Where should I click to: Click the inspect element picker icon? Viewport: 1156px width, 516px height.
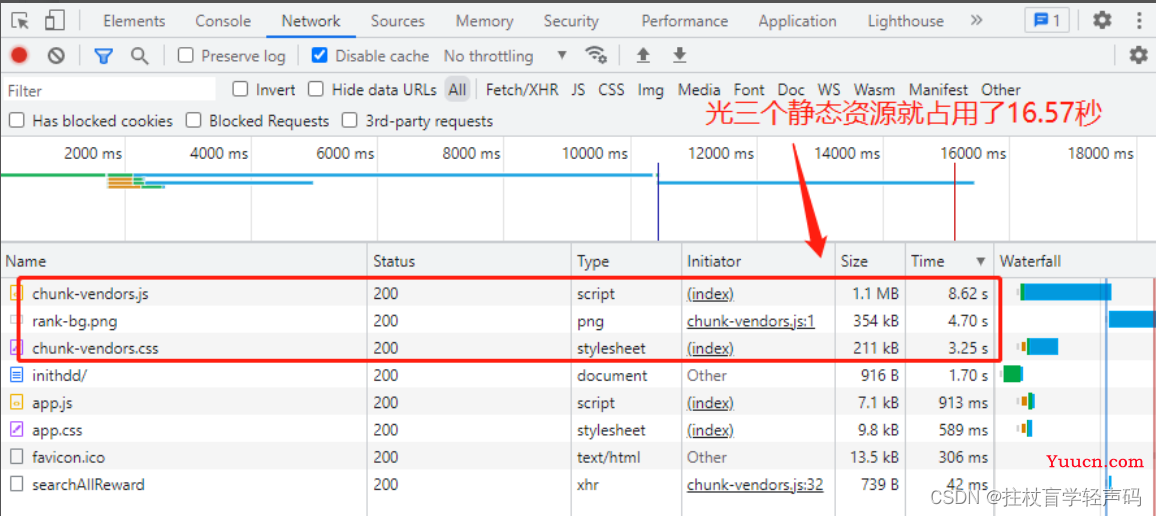(21, 21)
